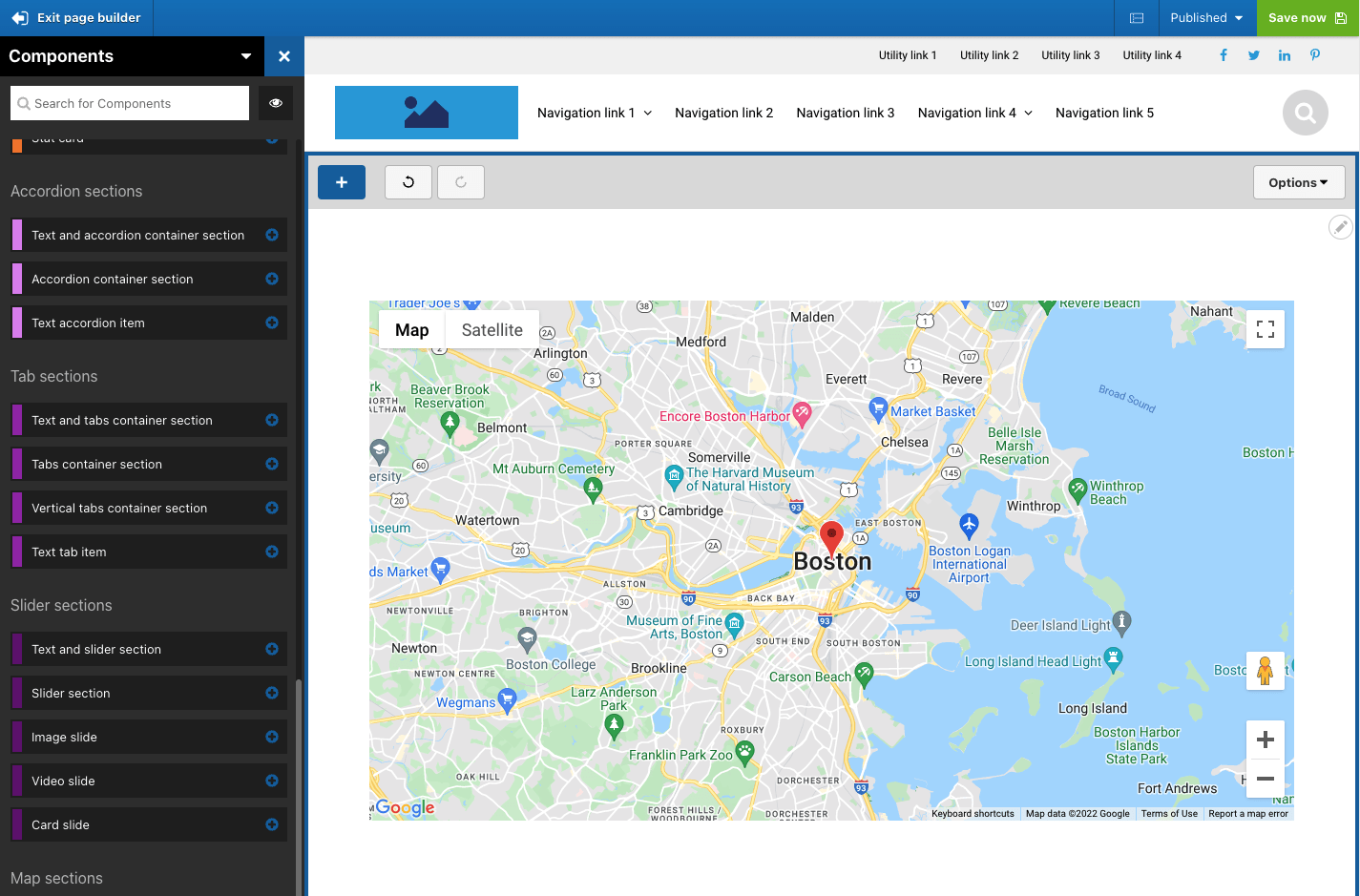
Task: Add Text accordion item using plus icon
Action: click(272, 323)
